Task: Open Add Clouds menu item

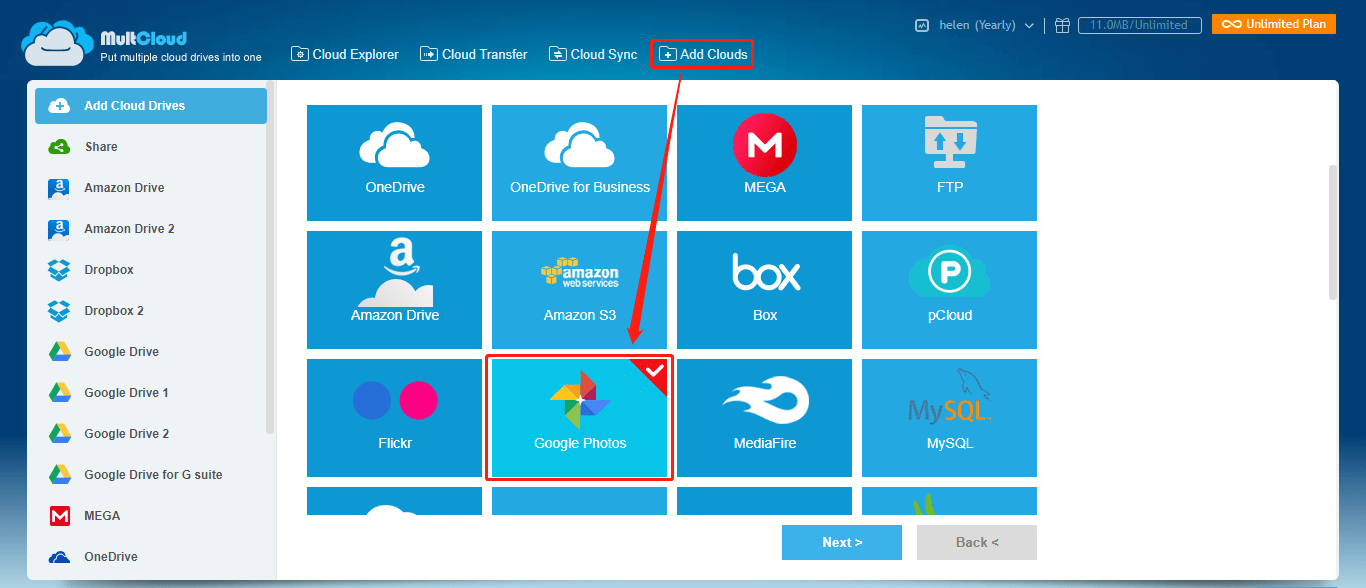Action: [x=702, y=54]
